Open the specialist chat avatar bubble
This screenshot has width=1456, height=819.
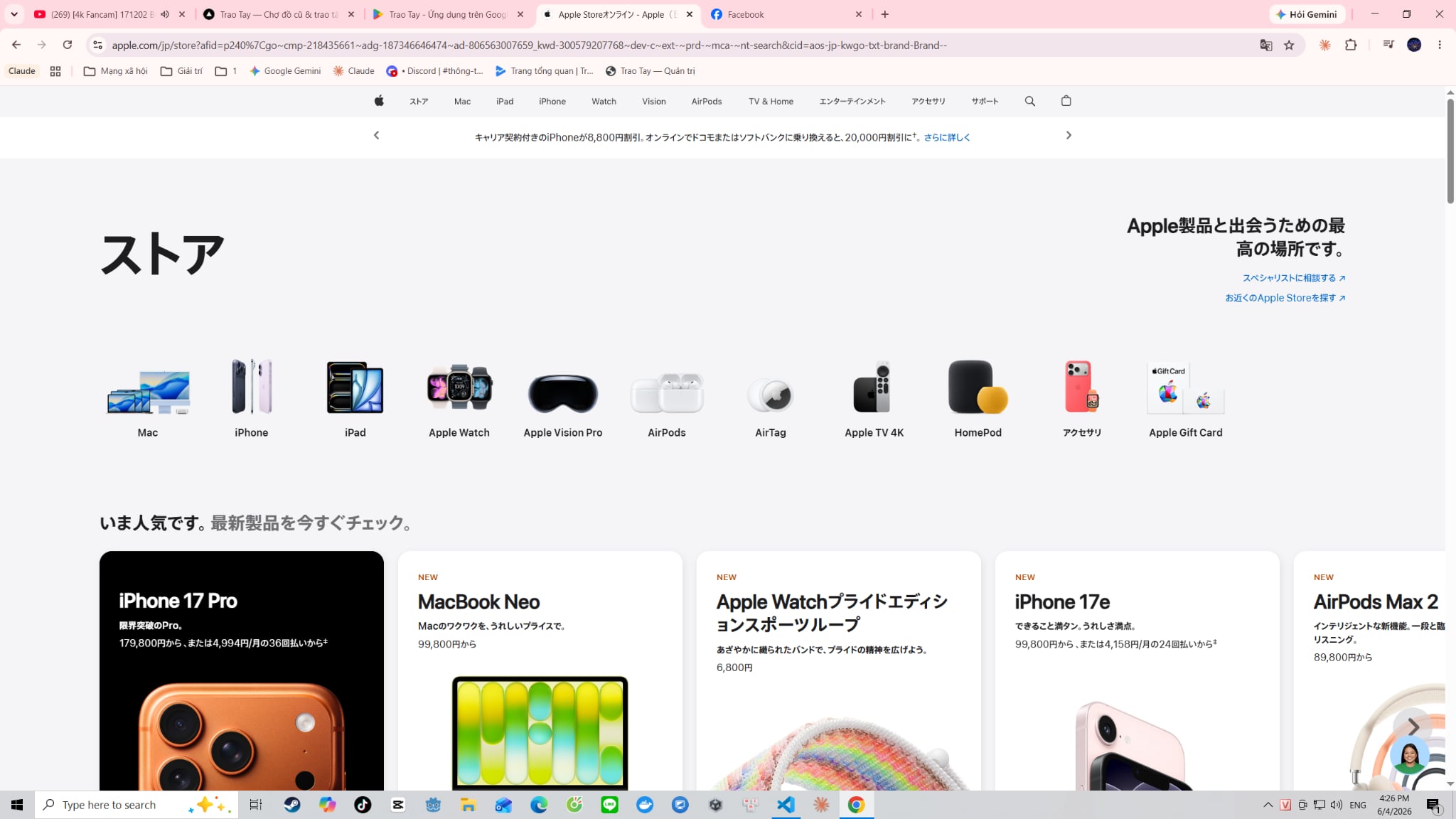click(x=1409, y=755)
